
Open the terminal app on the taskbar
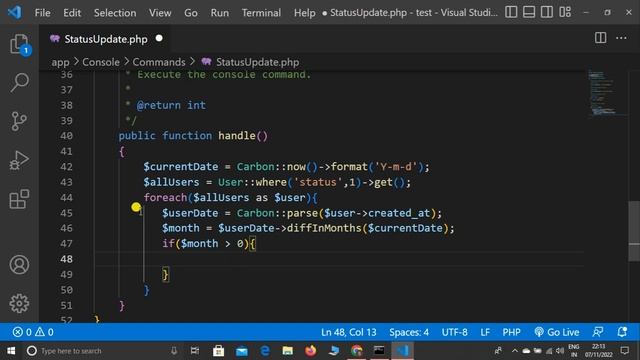(x=379, y=351)
